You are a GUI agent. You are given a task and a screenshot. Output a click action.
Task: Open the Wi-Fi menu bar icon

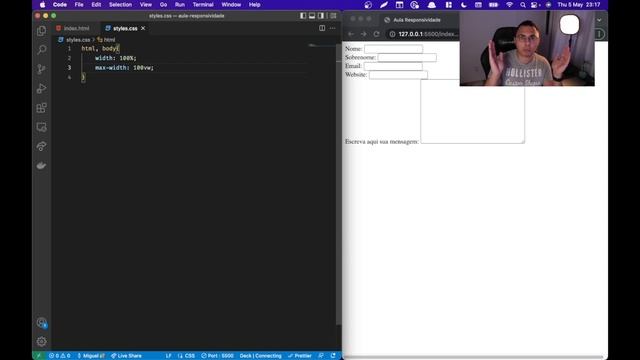coord(509,4)
